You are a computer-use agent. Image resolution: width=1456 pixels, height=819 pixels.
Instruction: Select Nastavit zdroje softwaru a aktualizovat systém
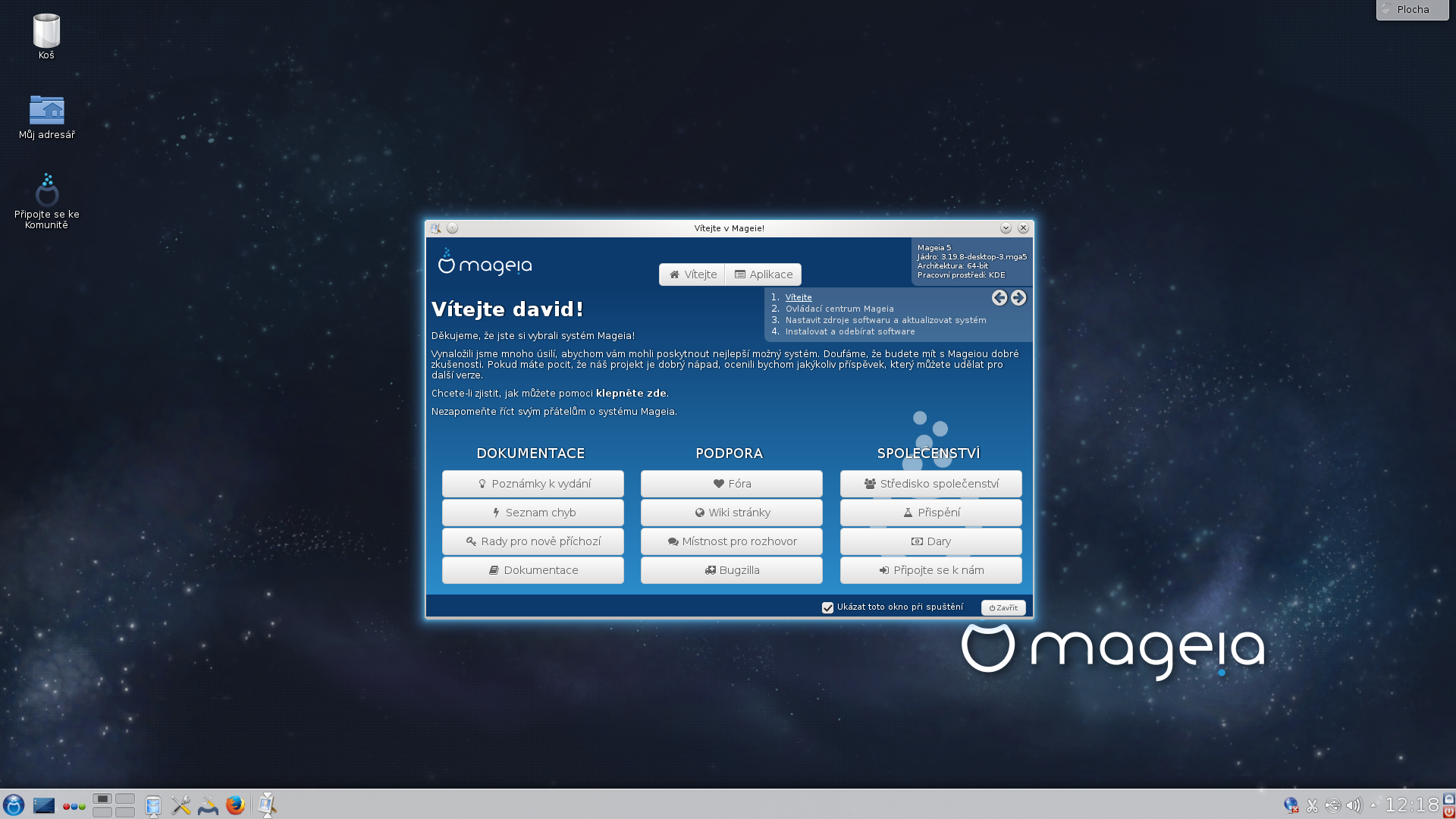[886, 320]
